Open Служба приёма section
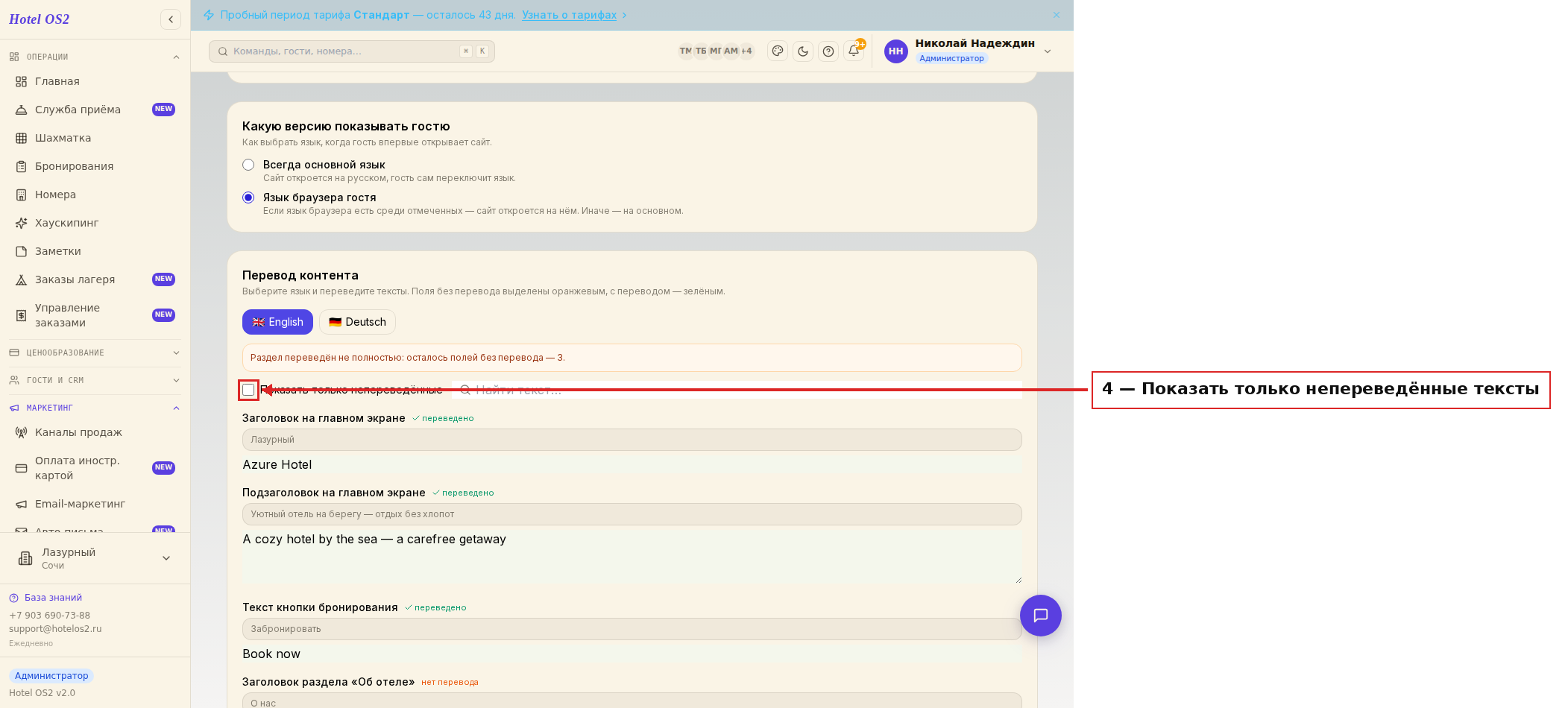The image size is (1568, 708). click(x=95, y=110)
